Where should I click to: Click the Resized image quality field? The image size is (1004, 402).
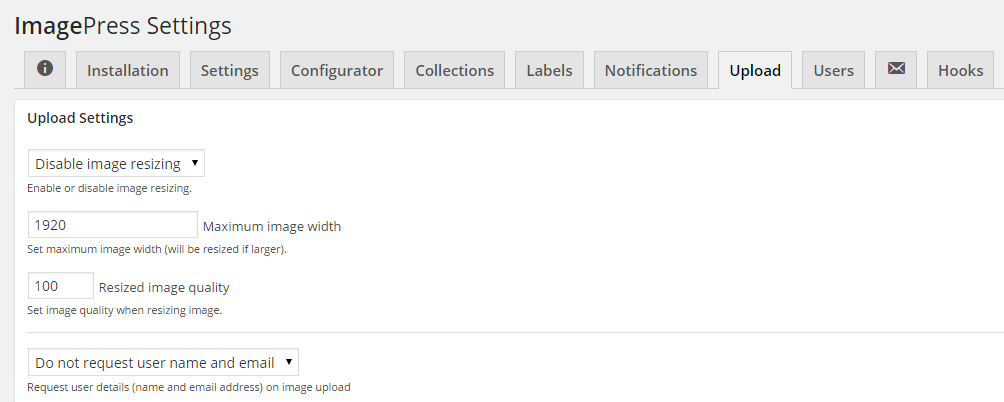[x=61, y=285]
